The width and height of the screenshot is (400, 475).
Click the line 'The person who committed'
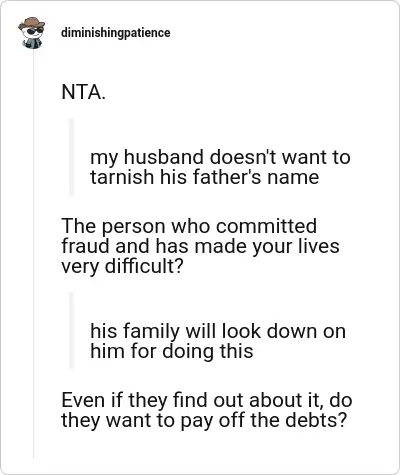click(x=189, y=227)
